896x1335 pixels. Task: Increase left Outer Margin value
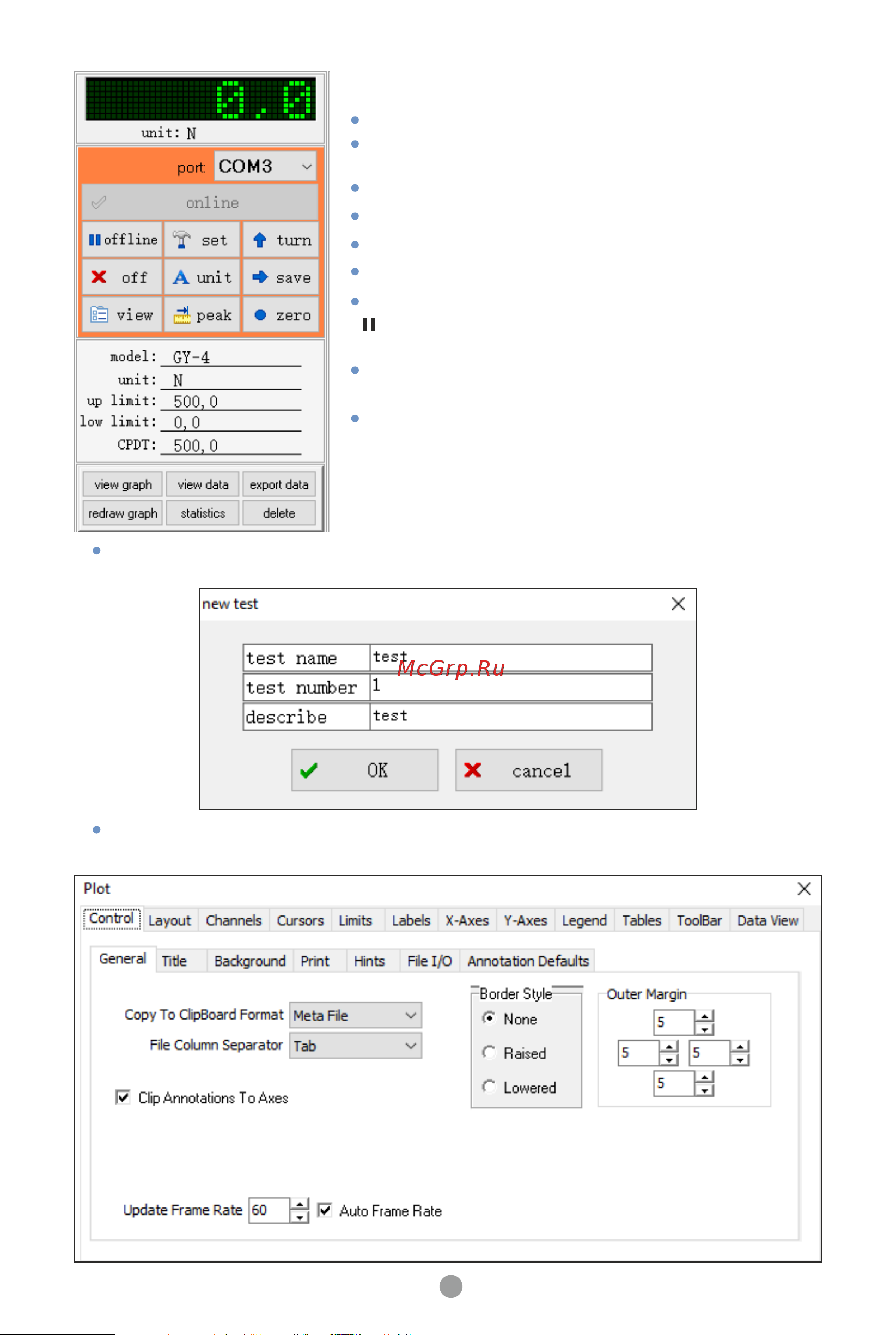click(669, 1046)
